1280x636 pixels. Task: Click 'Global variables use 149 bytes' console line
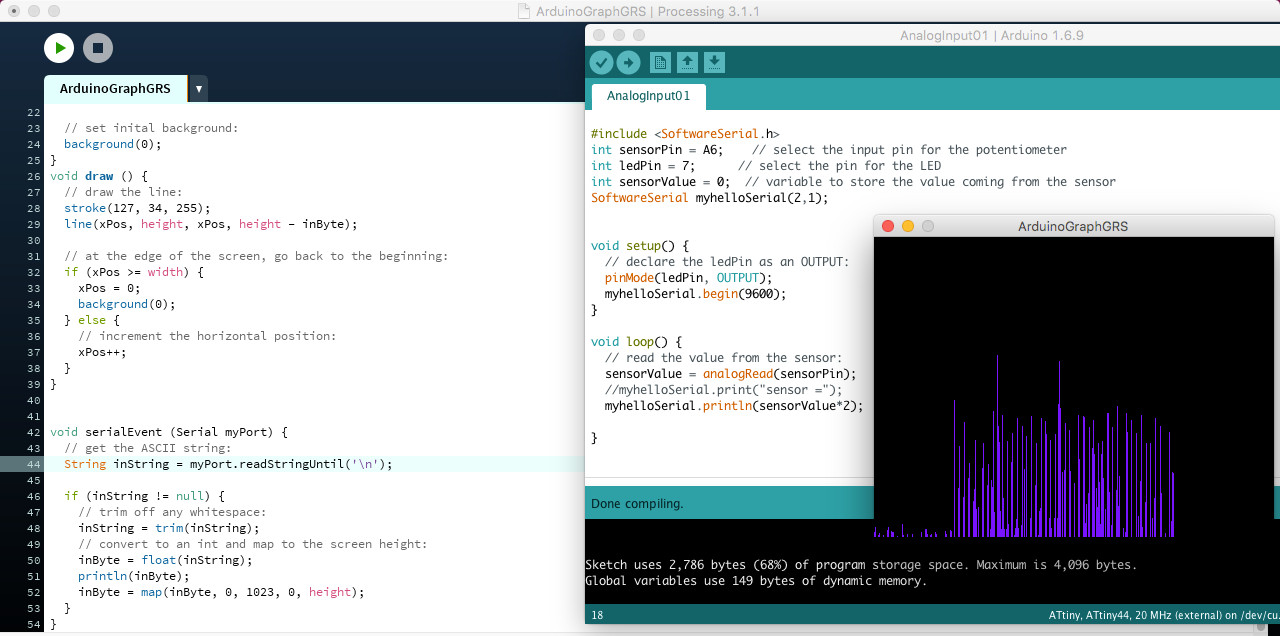[x=756, y=581]
